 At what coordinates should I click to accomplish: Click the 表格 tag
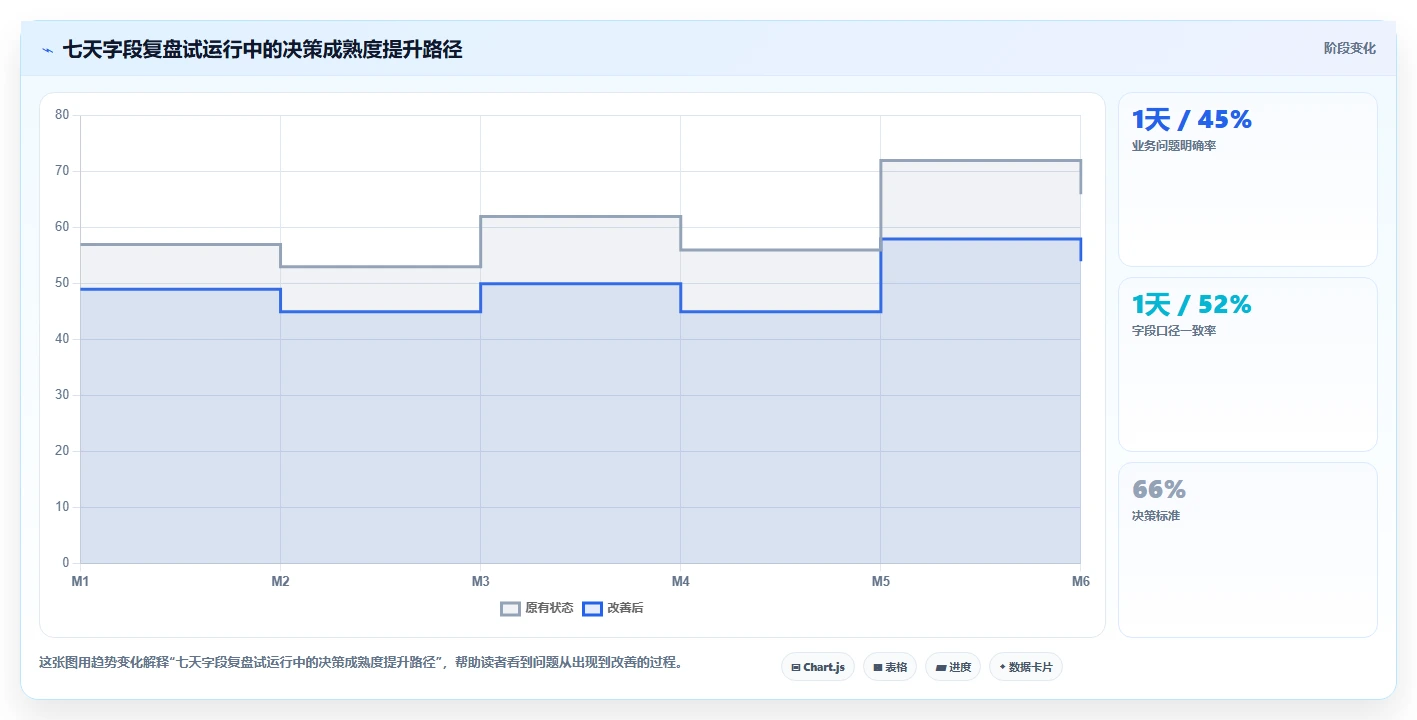(x=890, y=667)
